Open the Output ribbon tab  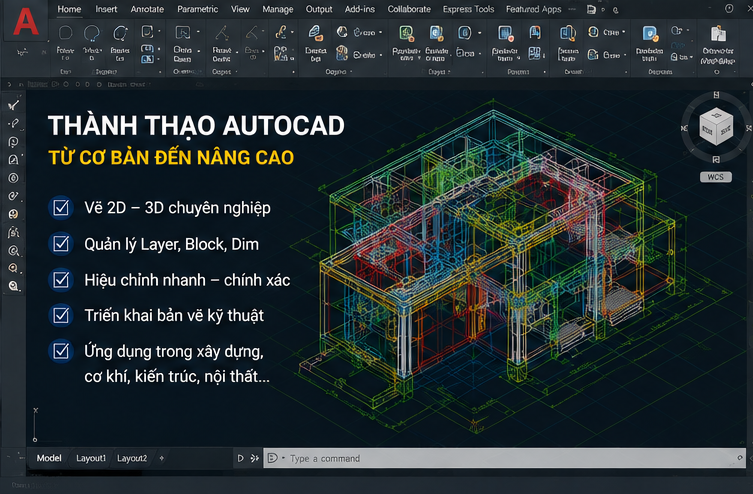(x=319, y=9)
